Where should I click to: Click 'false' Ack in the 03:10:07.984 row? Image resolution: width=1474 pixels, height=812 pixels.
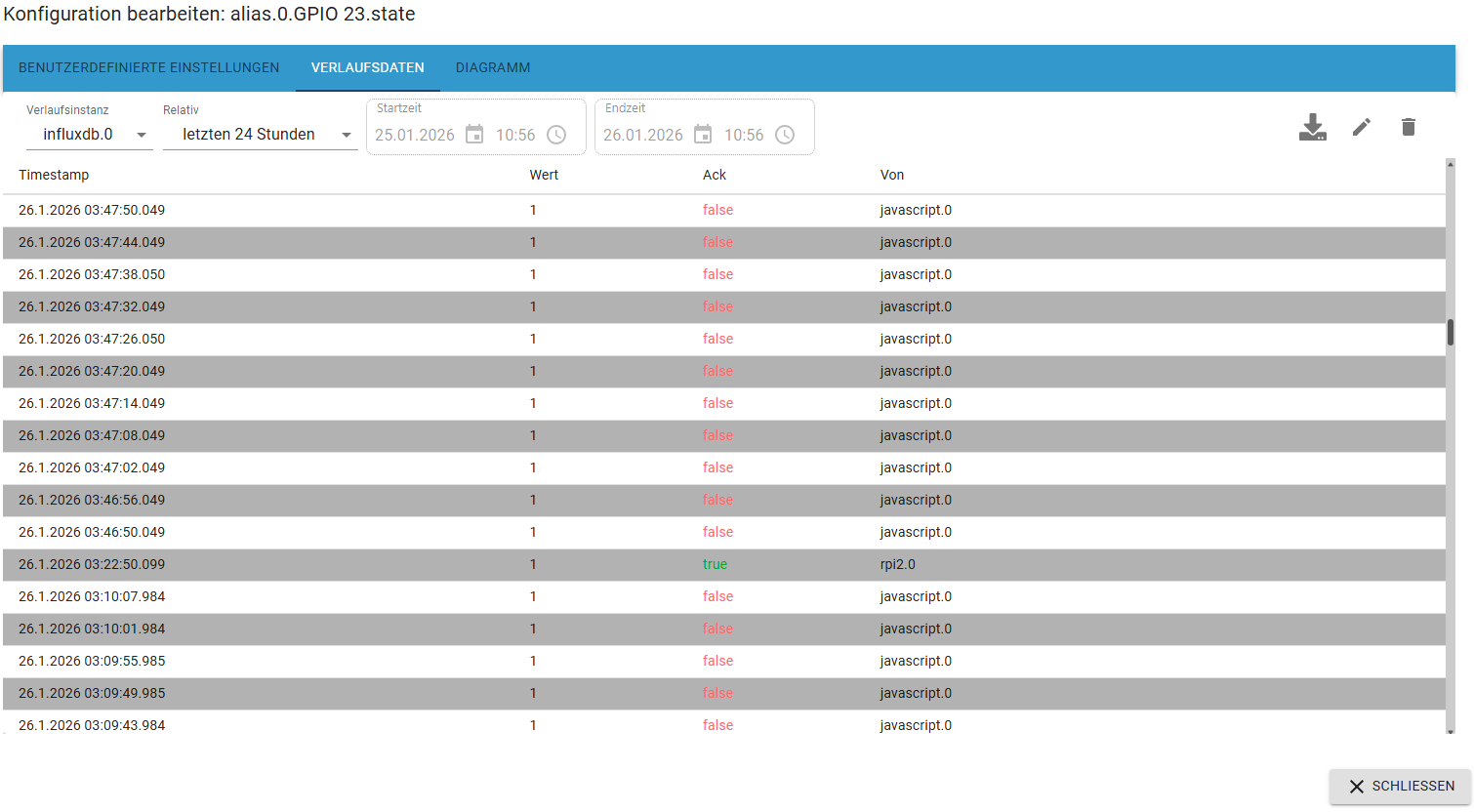tap(717, 596)
